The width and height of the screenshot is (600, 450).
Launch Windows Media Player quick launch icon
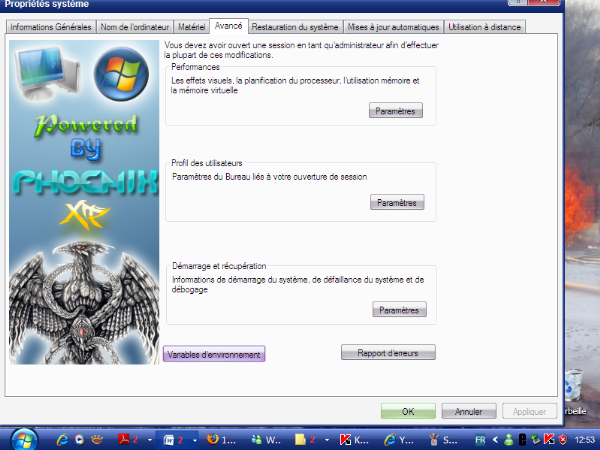[80, 440]
